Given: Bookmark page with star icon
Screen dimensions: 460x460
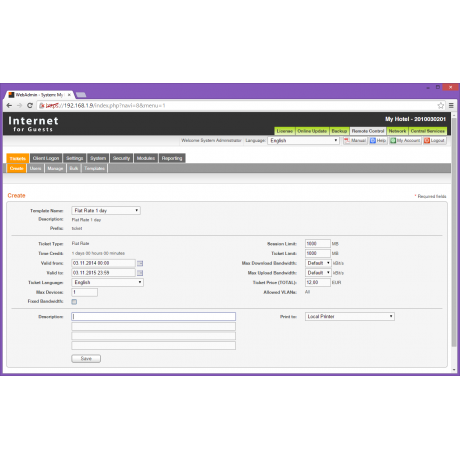Looking at the screenshot, I should pyautogui.click(x=441, y=105).
